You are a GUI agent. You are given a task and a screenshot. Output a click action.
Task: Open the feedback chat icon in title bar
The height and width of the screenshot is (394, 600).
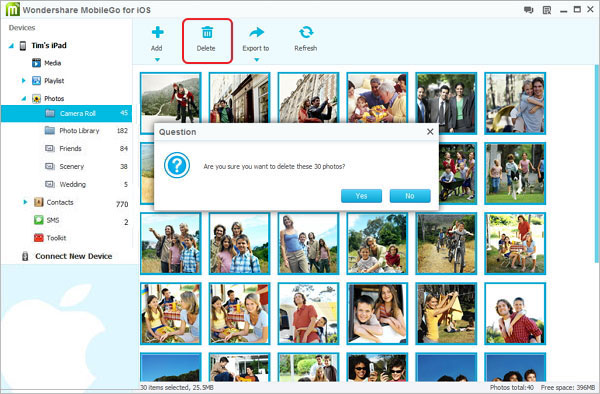[x=528, y=10]
